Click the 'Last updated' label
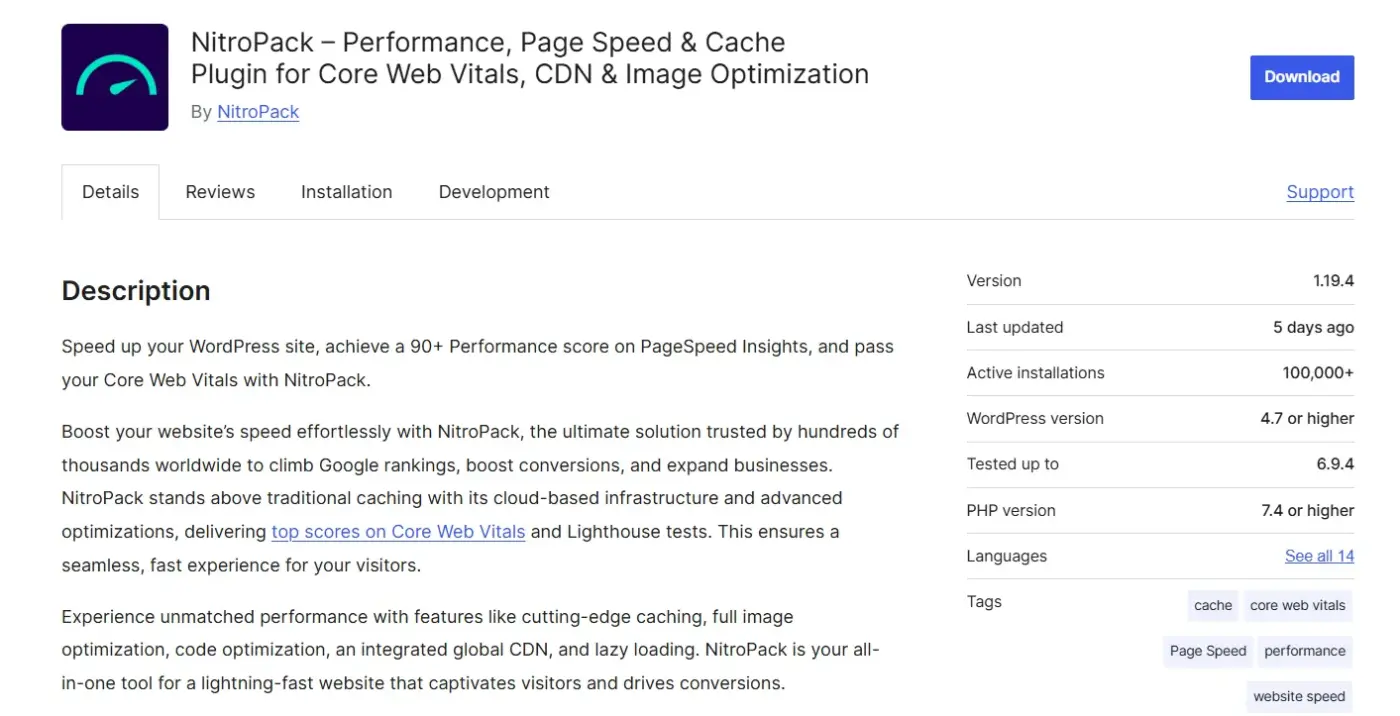The image size is (1400, 716). point(1015,327)
